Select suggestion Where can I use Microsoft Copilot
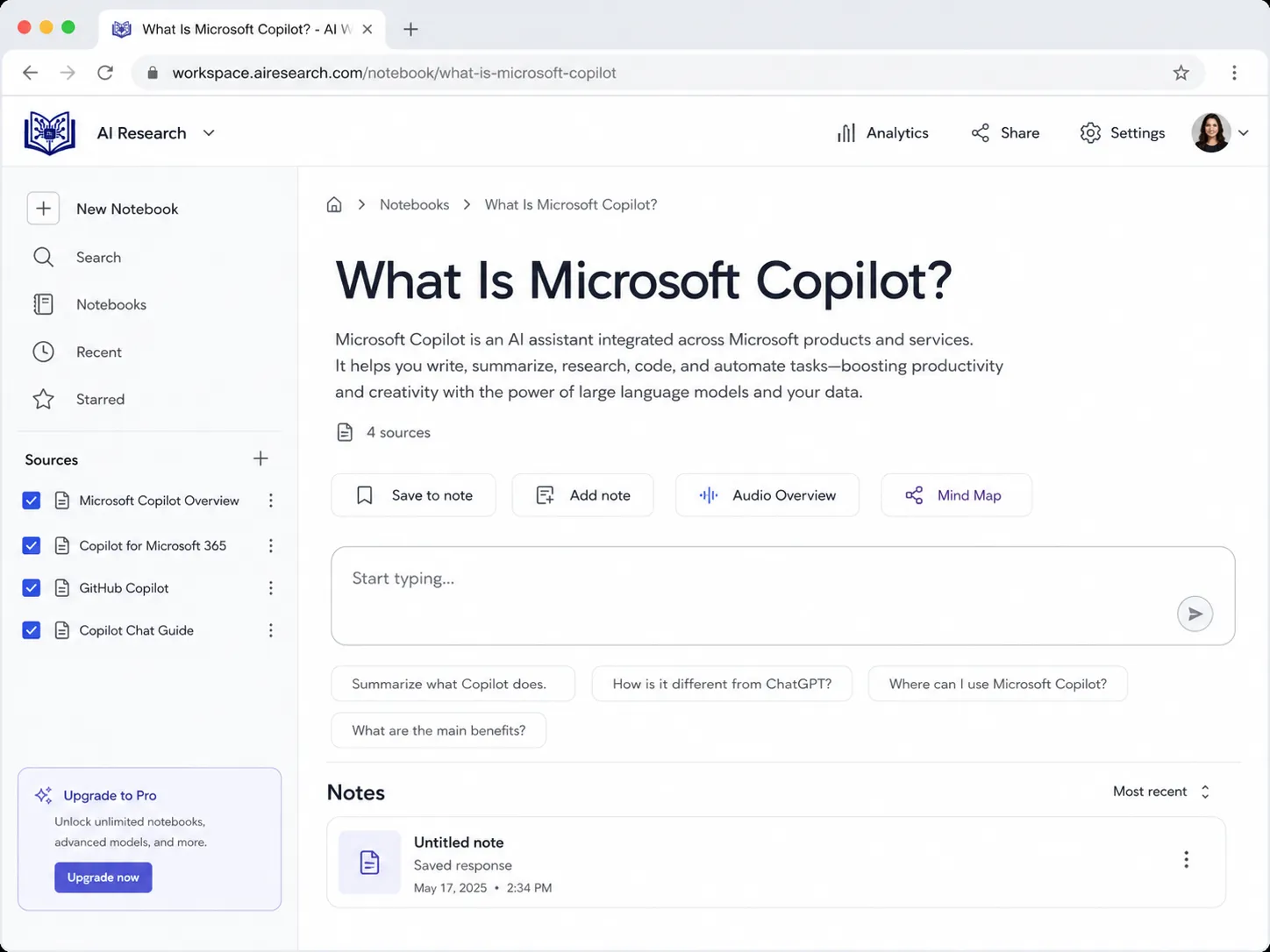This screenshot has height=952, width=1270. pos(997,684)
